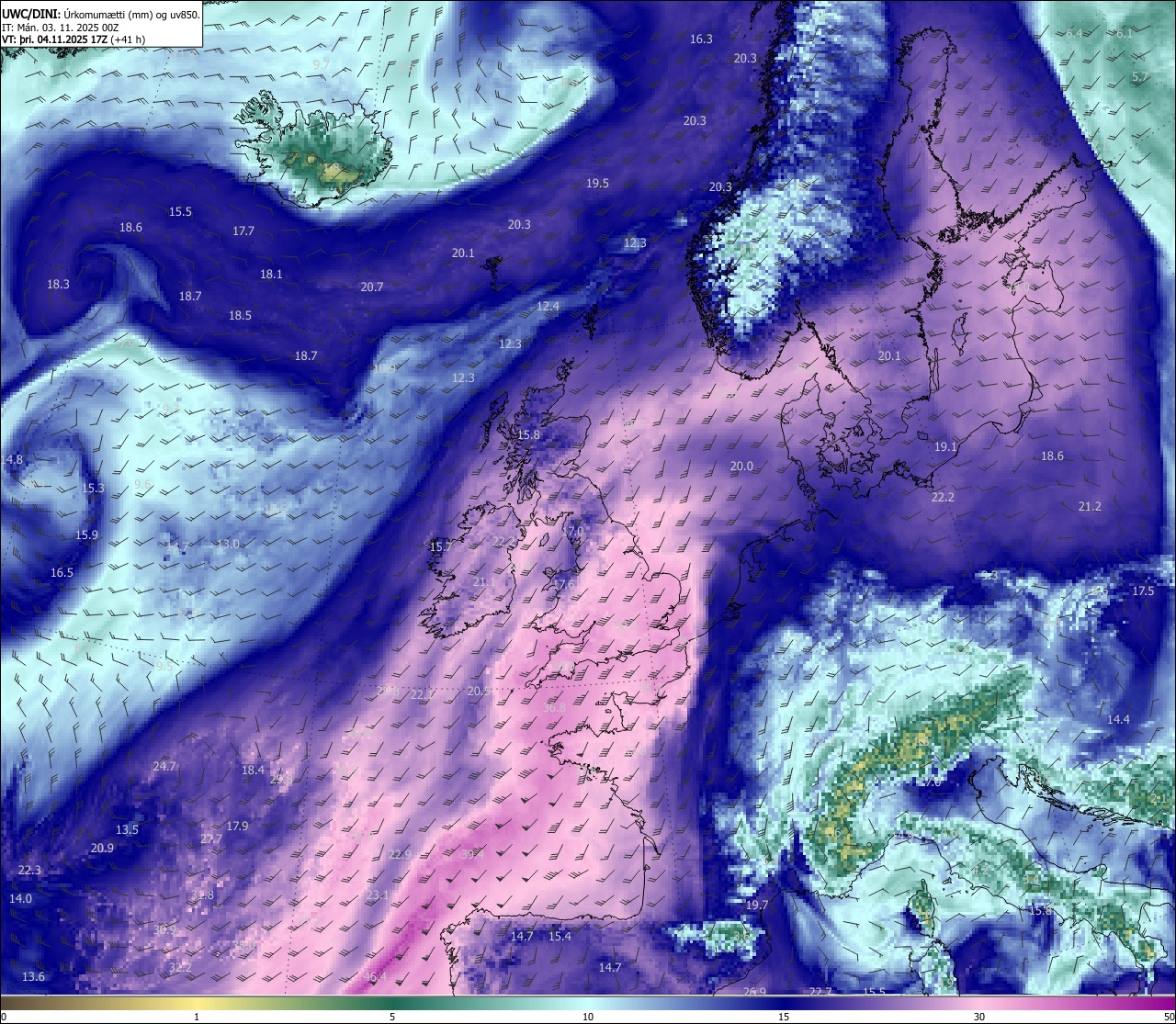Click the color bar's 50 tick label

click(1169, 1017)
